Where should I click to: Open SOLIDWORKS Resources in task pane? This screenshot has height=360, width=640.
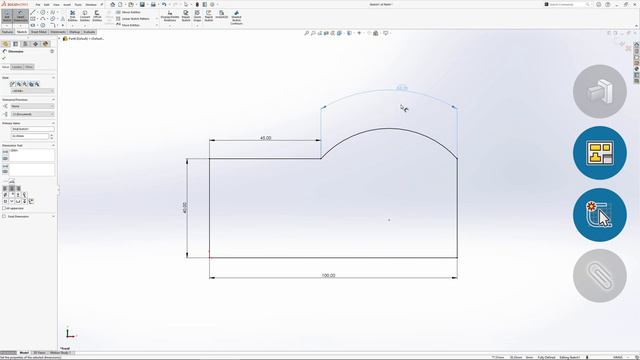(636, 45)
